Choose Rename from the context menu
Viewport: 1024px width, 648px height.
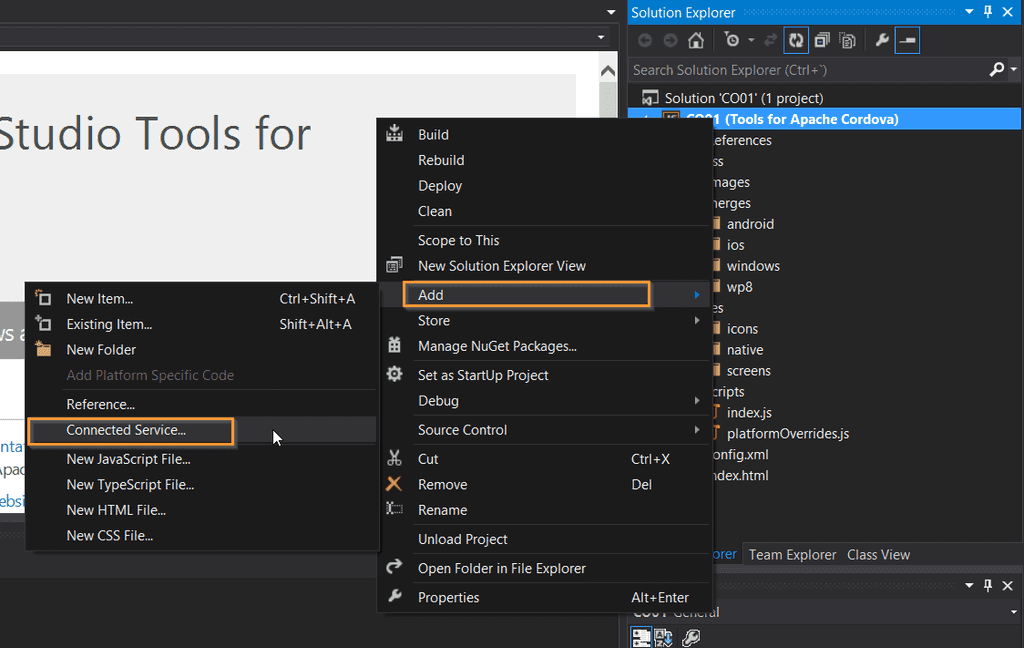pos(543,510)
